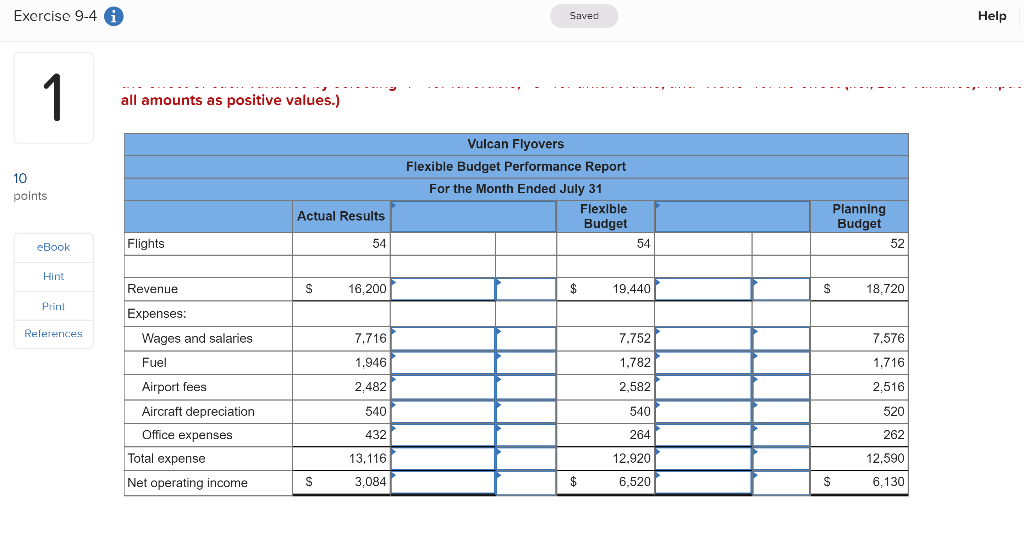Click the Planning Budget flights value 52
Viewport: 1024px width, 555px height.
897,244
